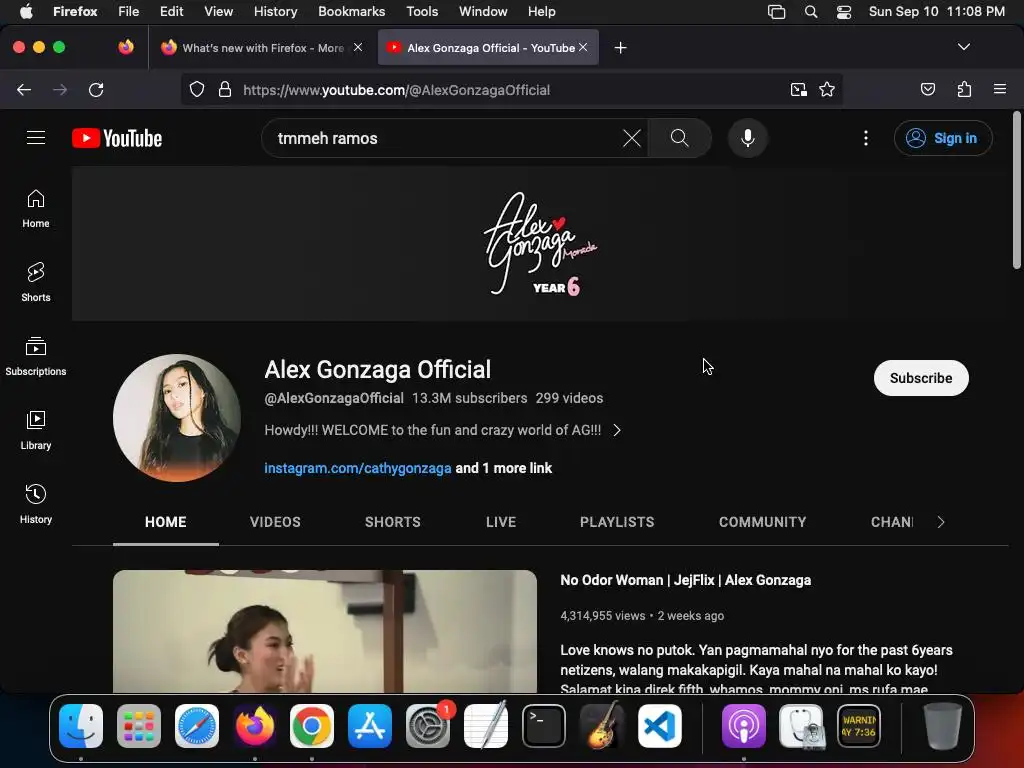Viewport: 1024px width, 768px height.
Task: Open YouTube guide hamburger menu
Action: click(36, 138)
